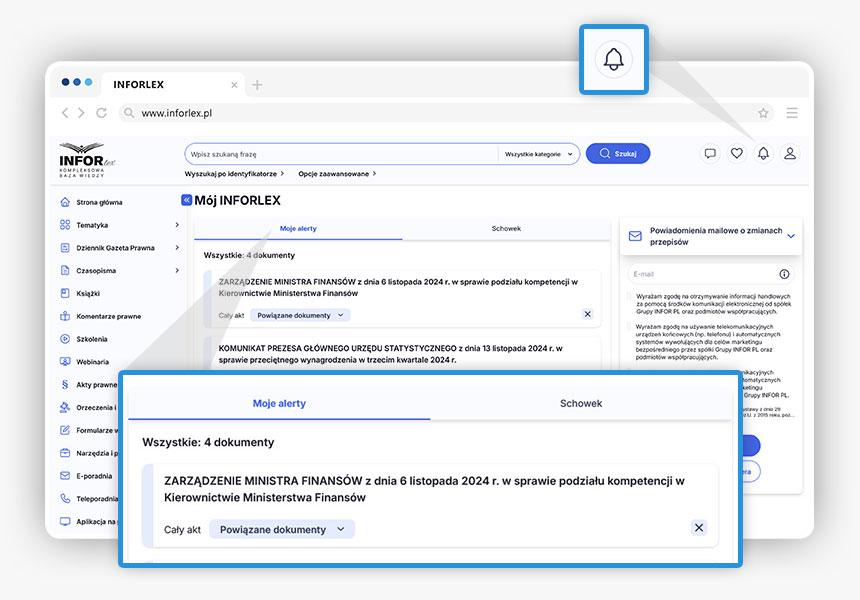860x600 pixels.
Task: Collapse the 'Powiadomienia mailowe' panel chevron
Action: [x=791, y=236]
